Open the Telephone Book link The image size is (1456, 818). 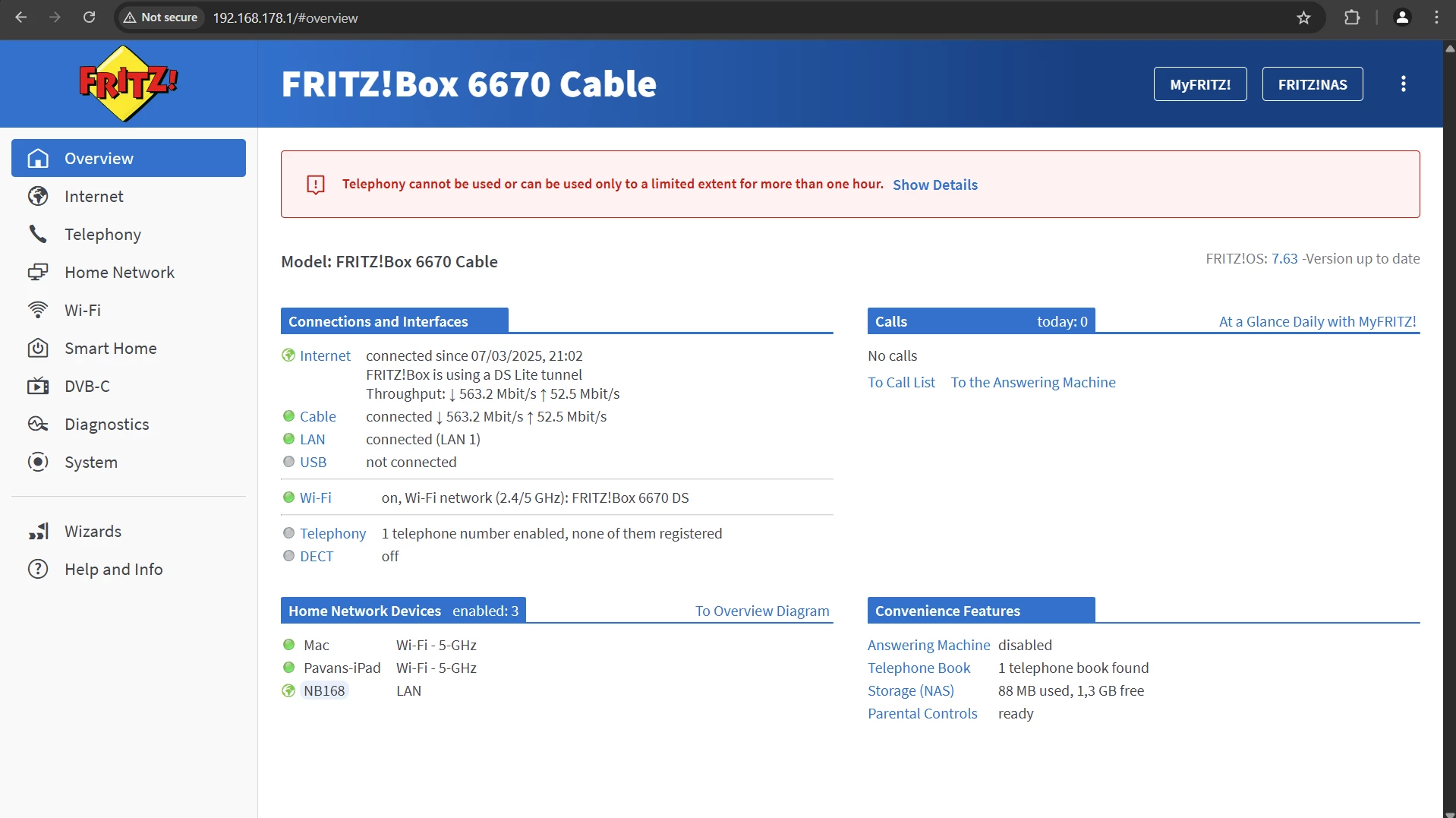pos(919,668)
